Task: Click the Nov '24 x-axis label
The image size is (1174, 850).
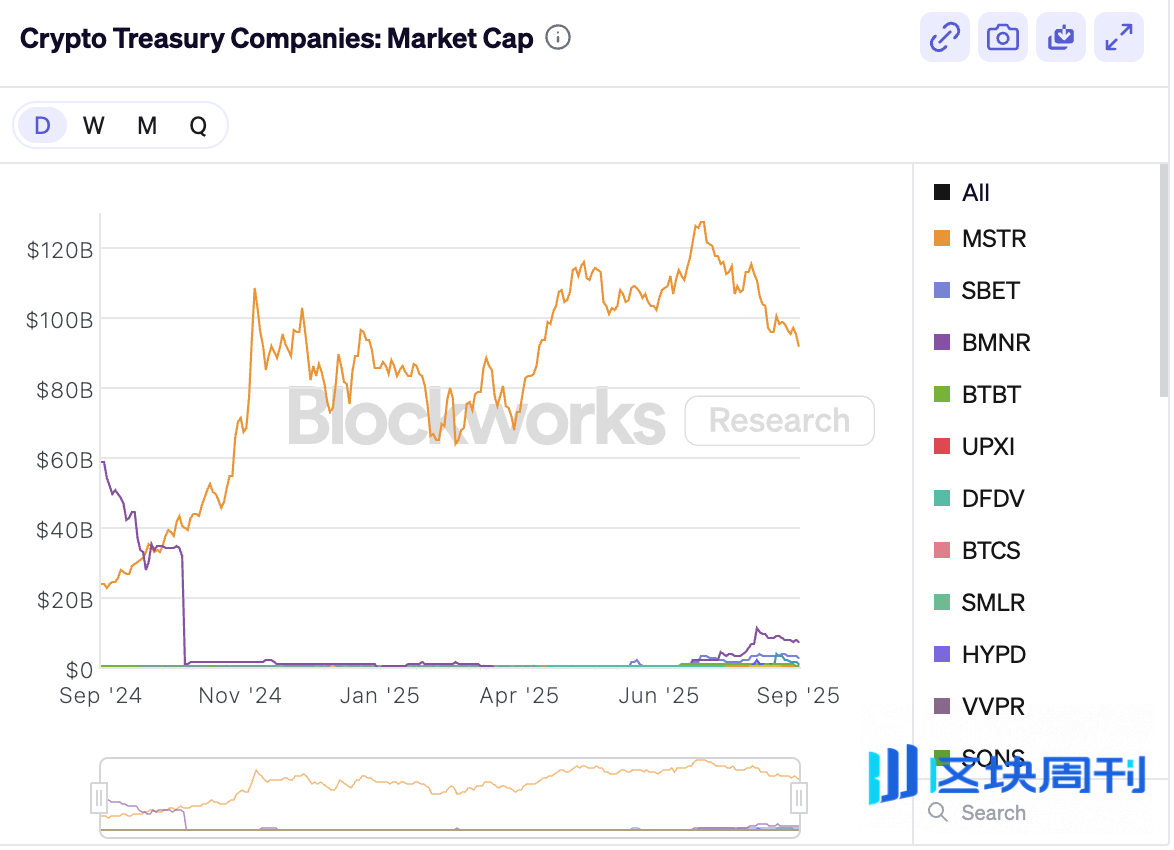Action: click(240, 695)
